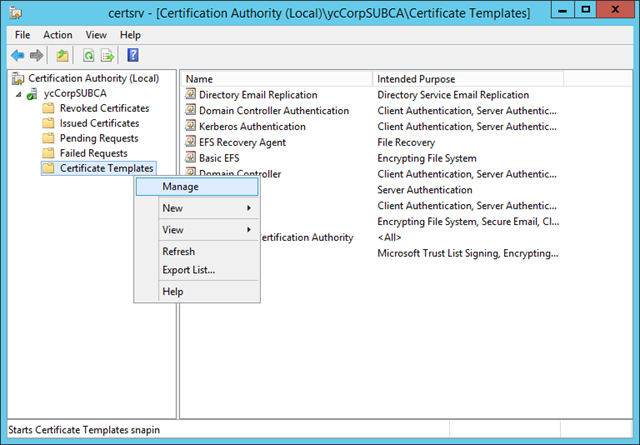The image size is (640, 445).
Task: Click the Refresh toolbar icon
Action: pos(88,55)
